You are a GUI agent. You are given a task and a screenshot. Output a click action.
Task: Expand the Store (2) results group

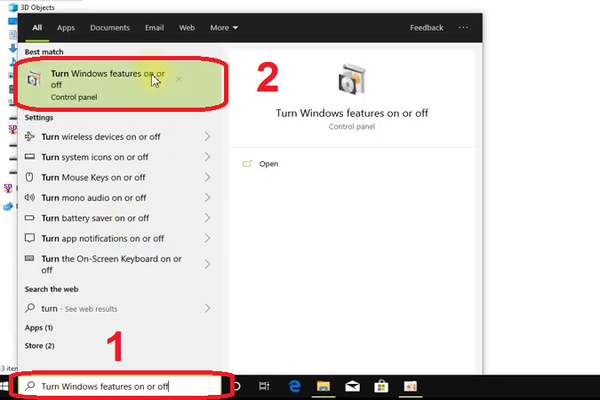pos(40,346)
